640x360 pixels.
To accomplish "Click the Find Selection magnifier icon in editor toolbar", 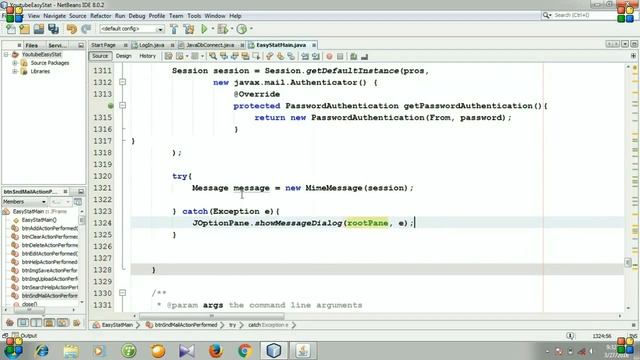I will pyautogui.click(x=213, y=56).
